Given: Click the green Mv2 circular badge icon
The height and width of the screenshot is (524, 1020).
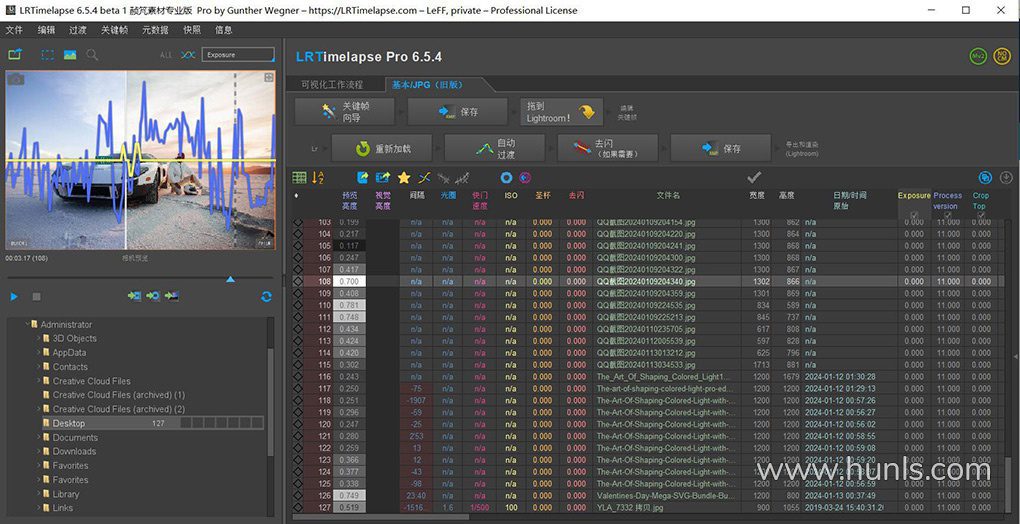Looking at the screenshot, I should click(x=977, y=57).
